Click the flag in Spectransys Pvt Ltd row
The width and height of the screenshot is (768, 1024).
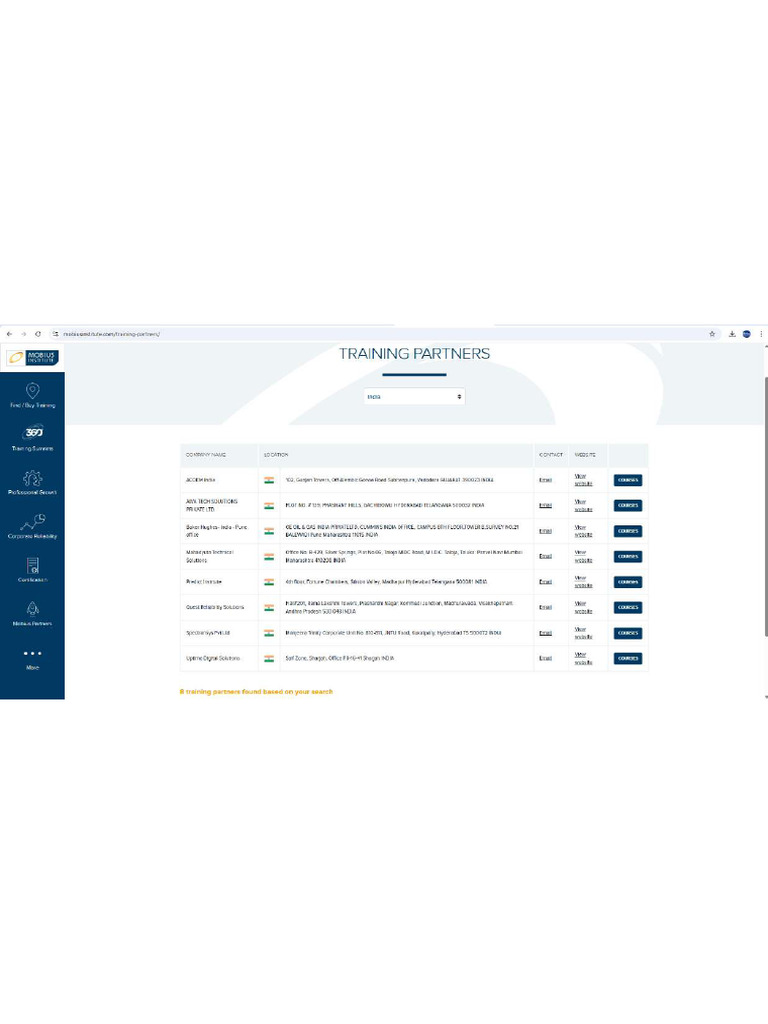[x=269, y=633]
